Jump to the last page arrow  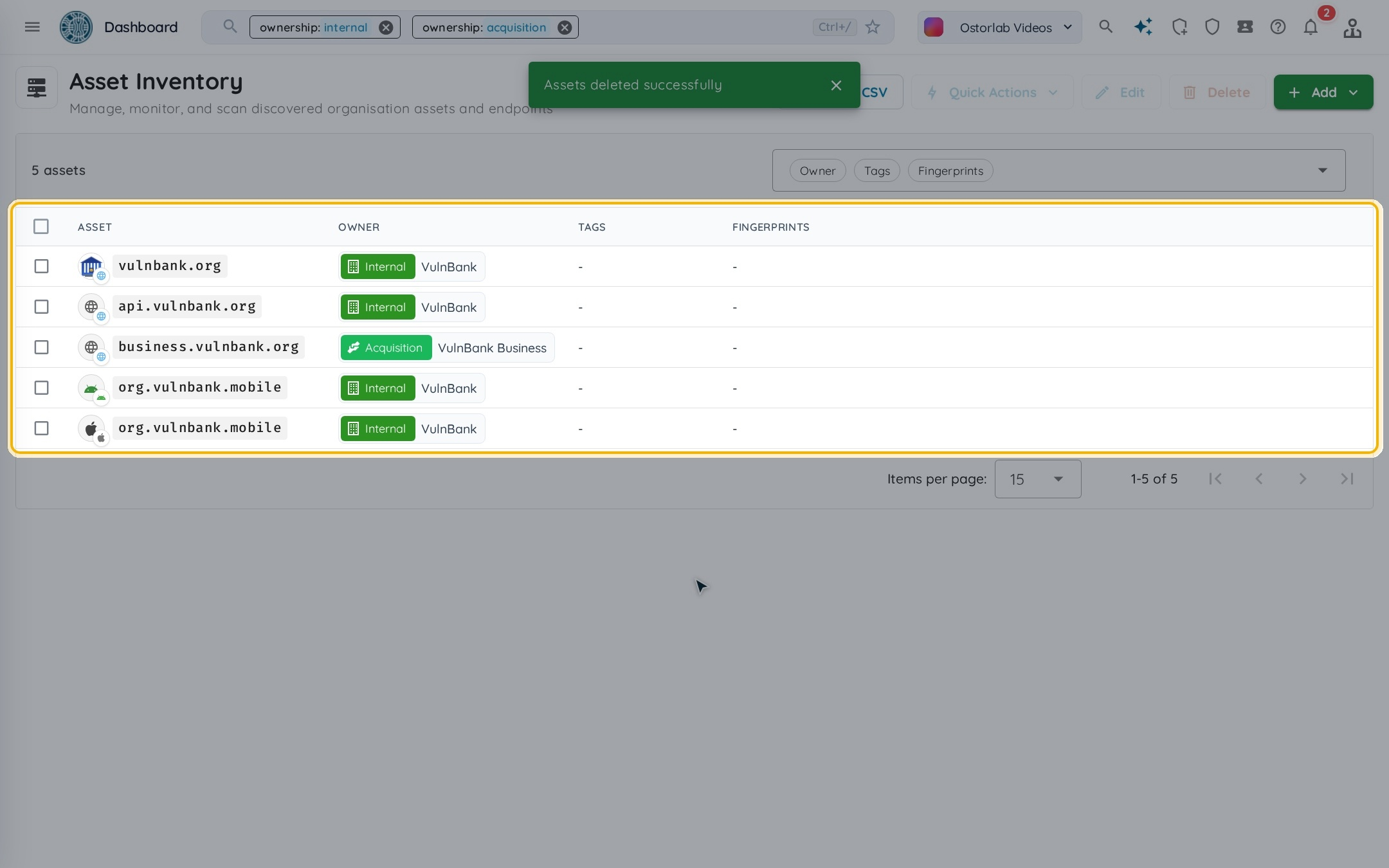point(1347,479)
